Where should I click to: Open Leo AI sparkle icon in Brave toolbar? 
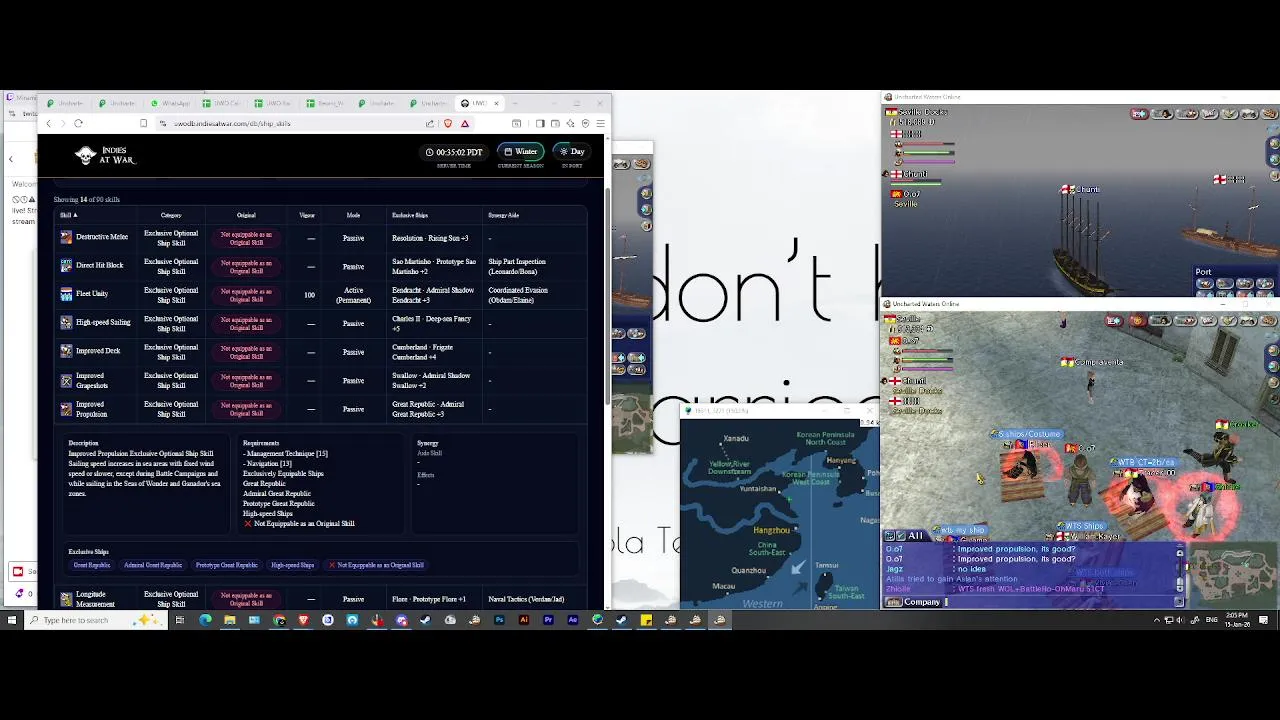(x=570, y=123)
